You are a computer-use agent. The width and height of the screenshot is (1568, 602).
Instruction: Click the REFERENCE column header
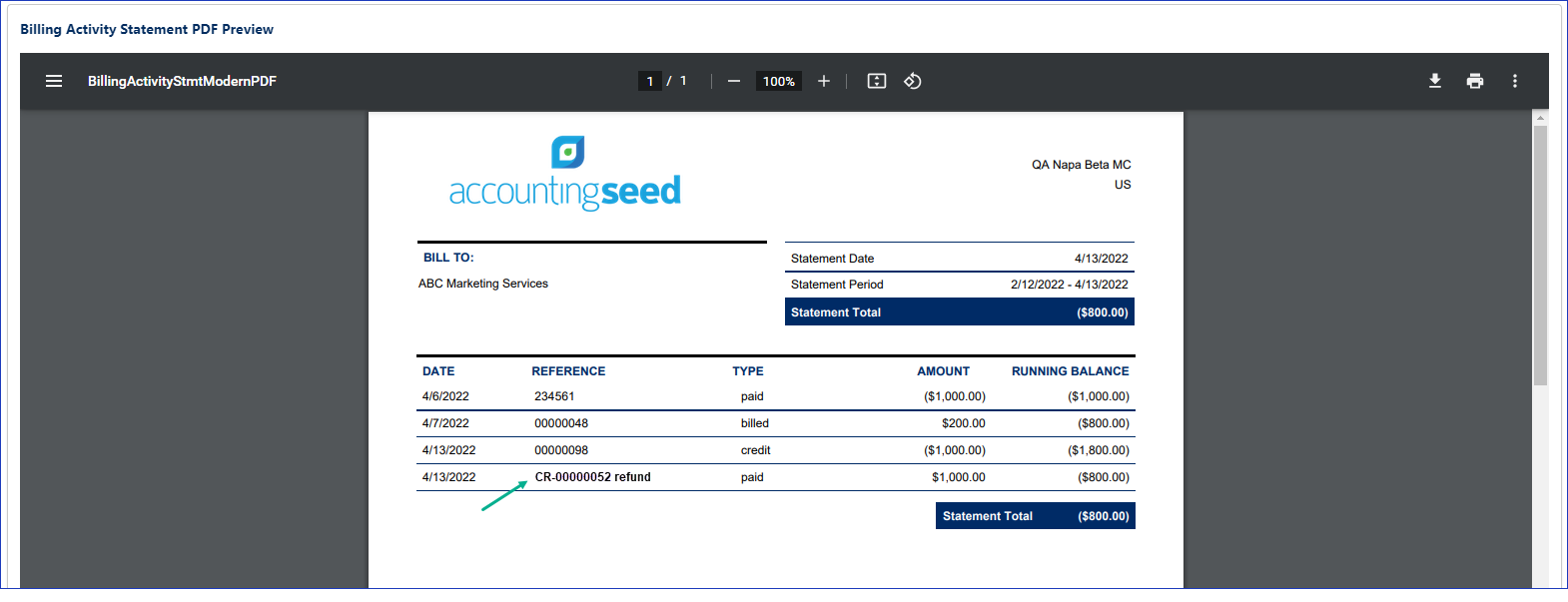(x=568, y=371)
